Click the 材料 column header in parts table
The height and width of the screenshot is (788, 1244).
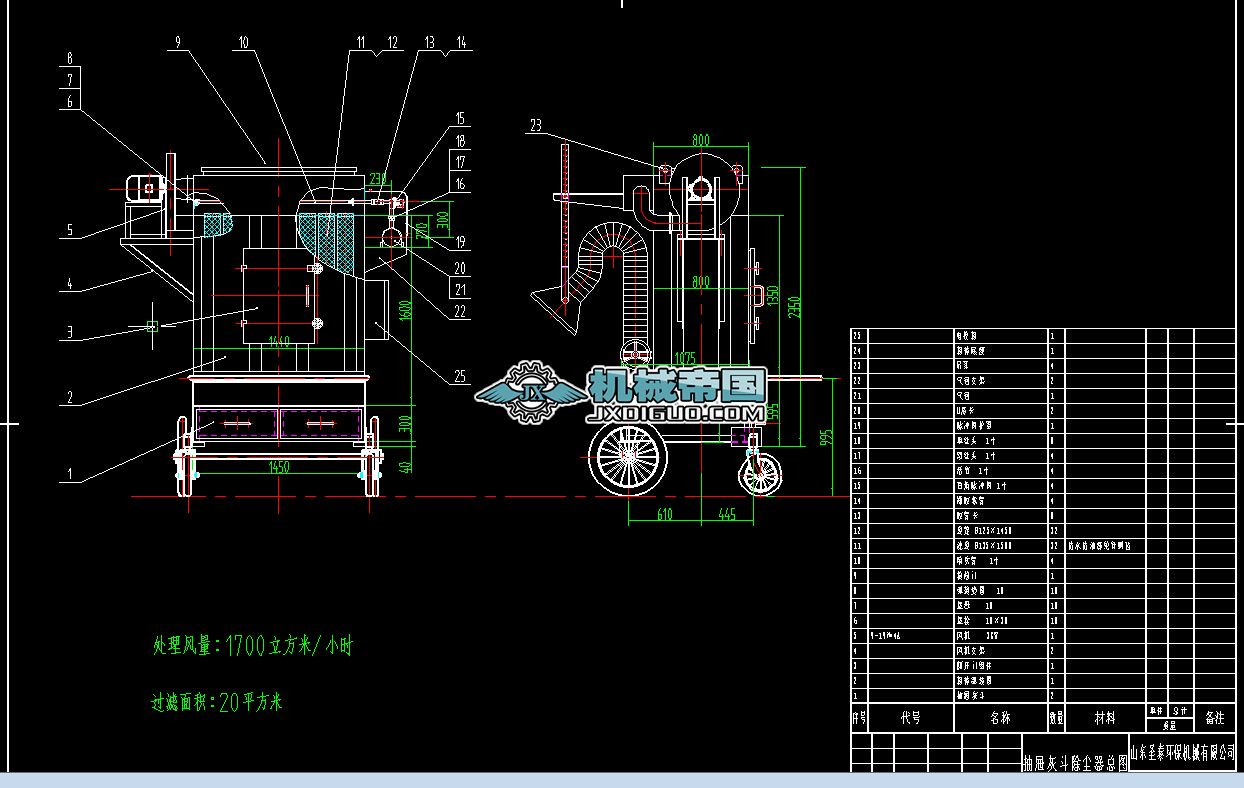click(1106, 718)
